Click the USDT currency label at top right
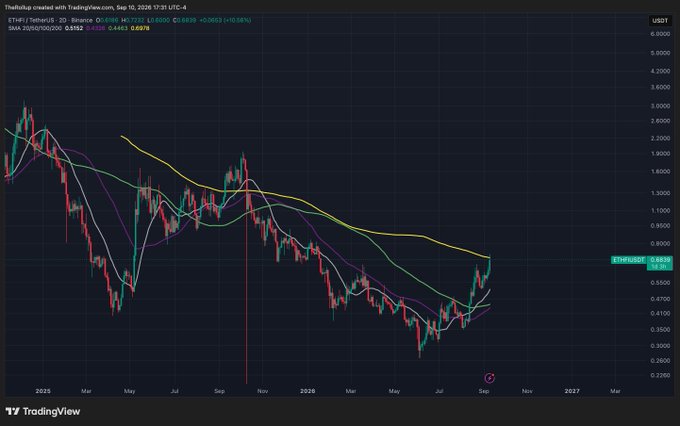This screenshot has height=426, width=680. tap(660, 21)
